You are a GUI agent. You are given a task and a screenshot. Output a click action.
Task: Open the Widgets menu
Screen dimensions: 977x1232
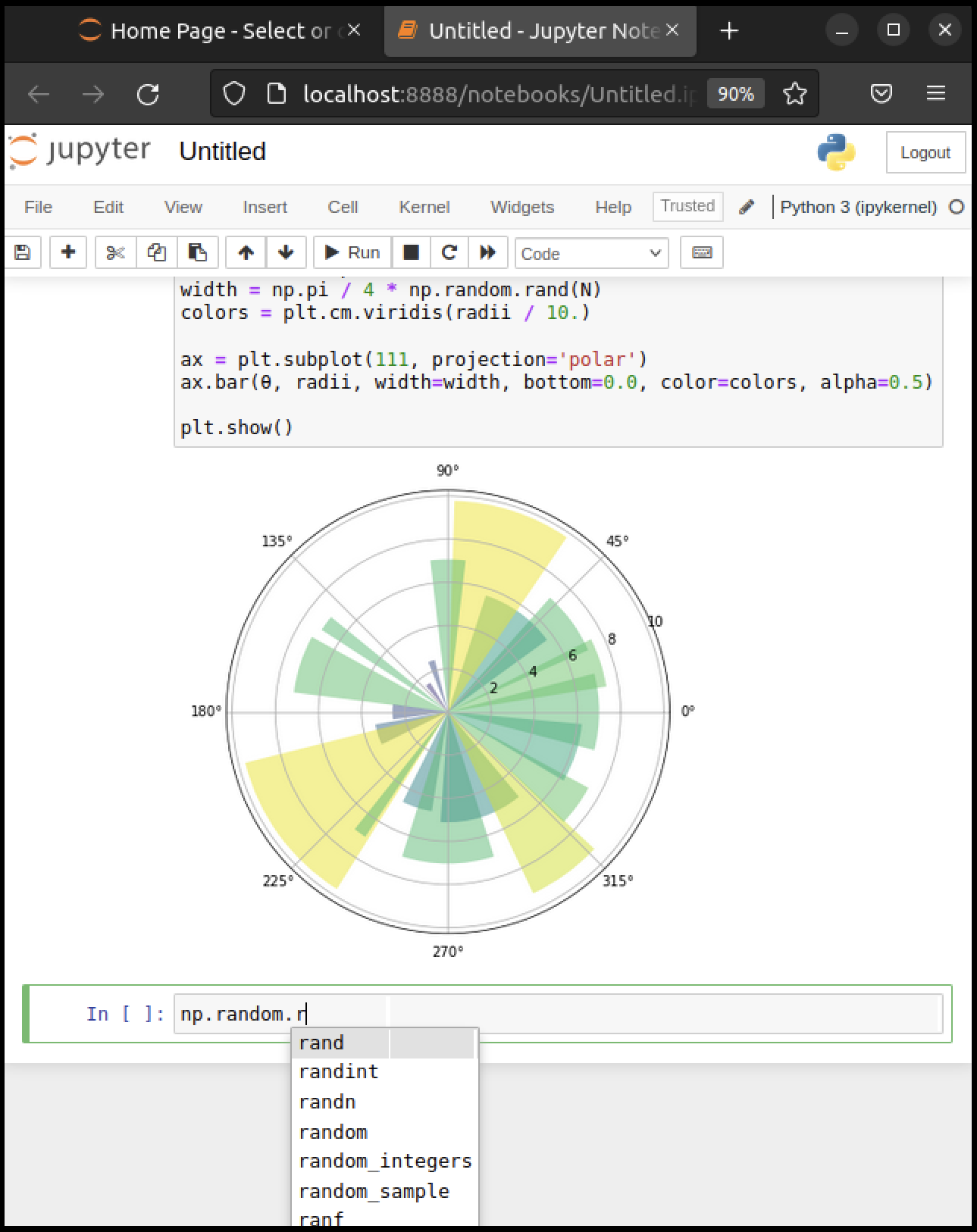(522, 207)
